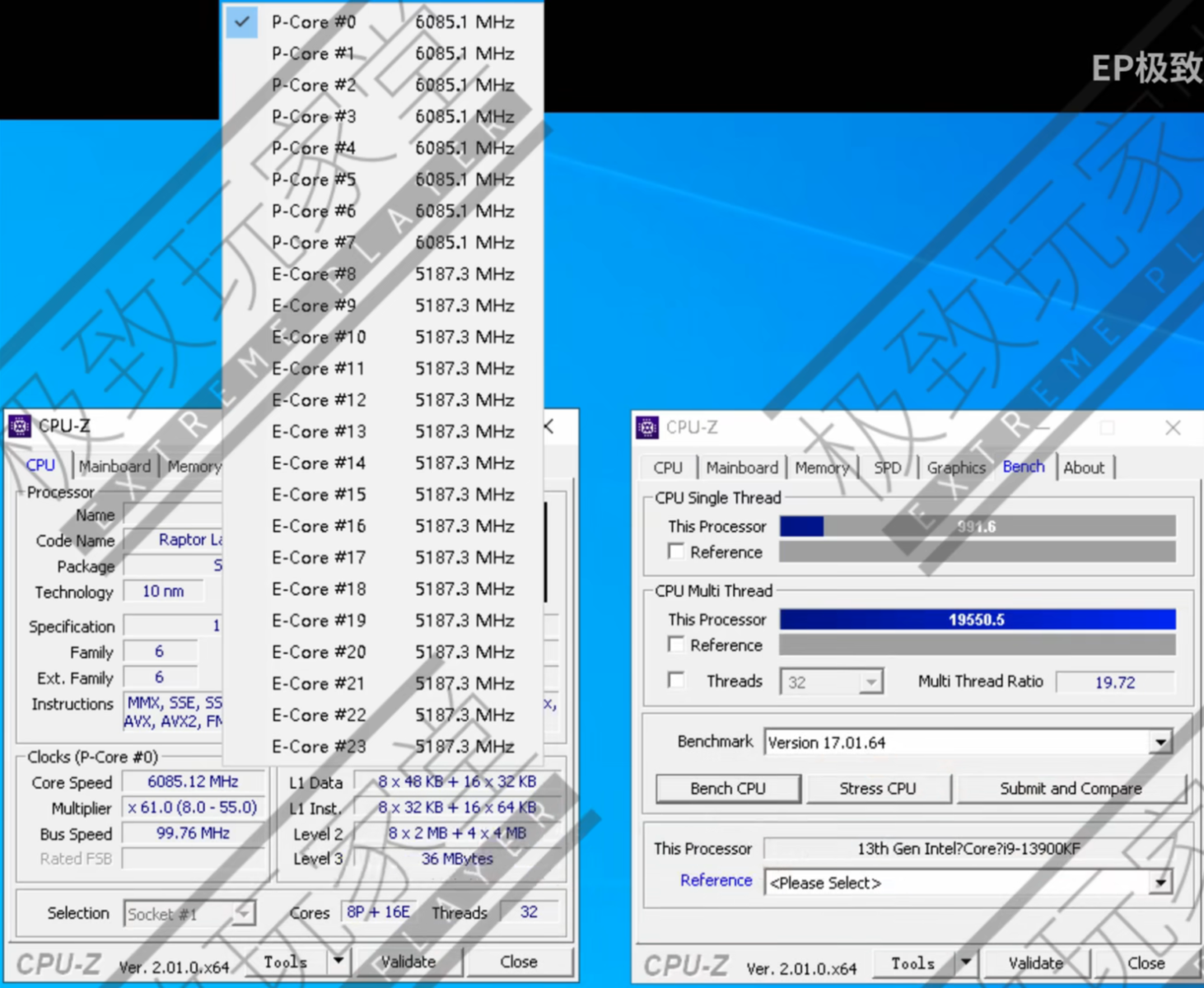Switch to the SPD tab
This screenshot has width=1204, height=988.
pos(887,467)
